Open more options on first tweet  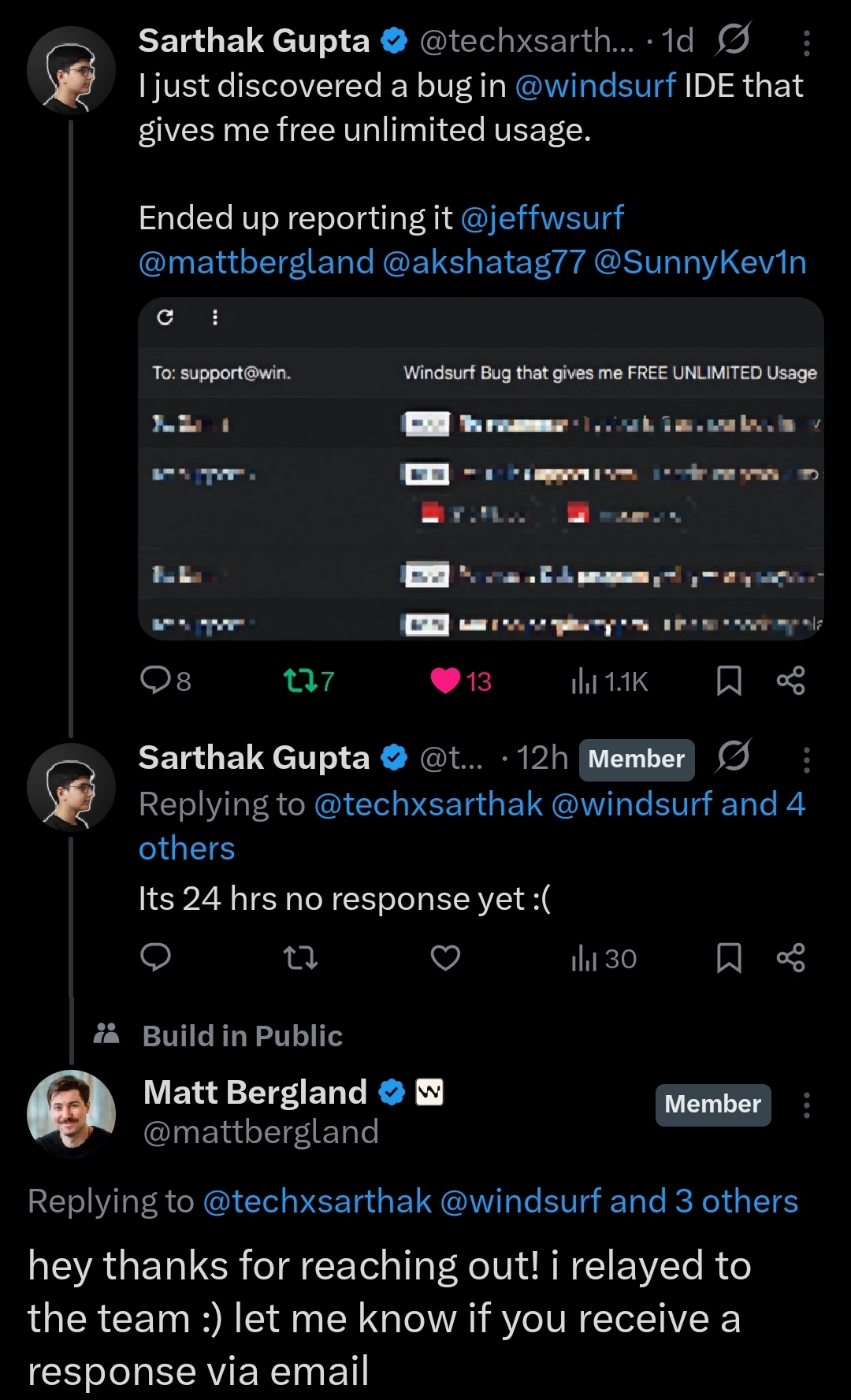(806, 43)
